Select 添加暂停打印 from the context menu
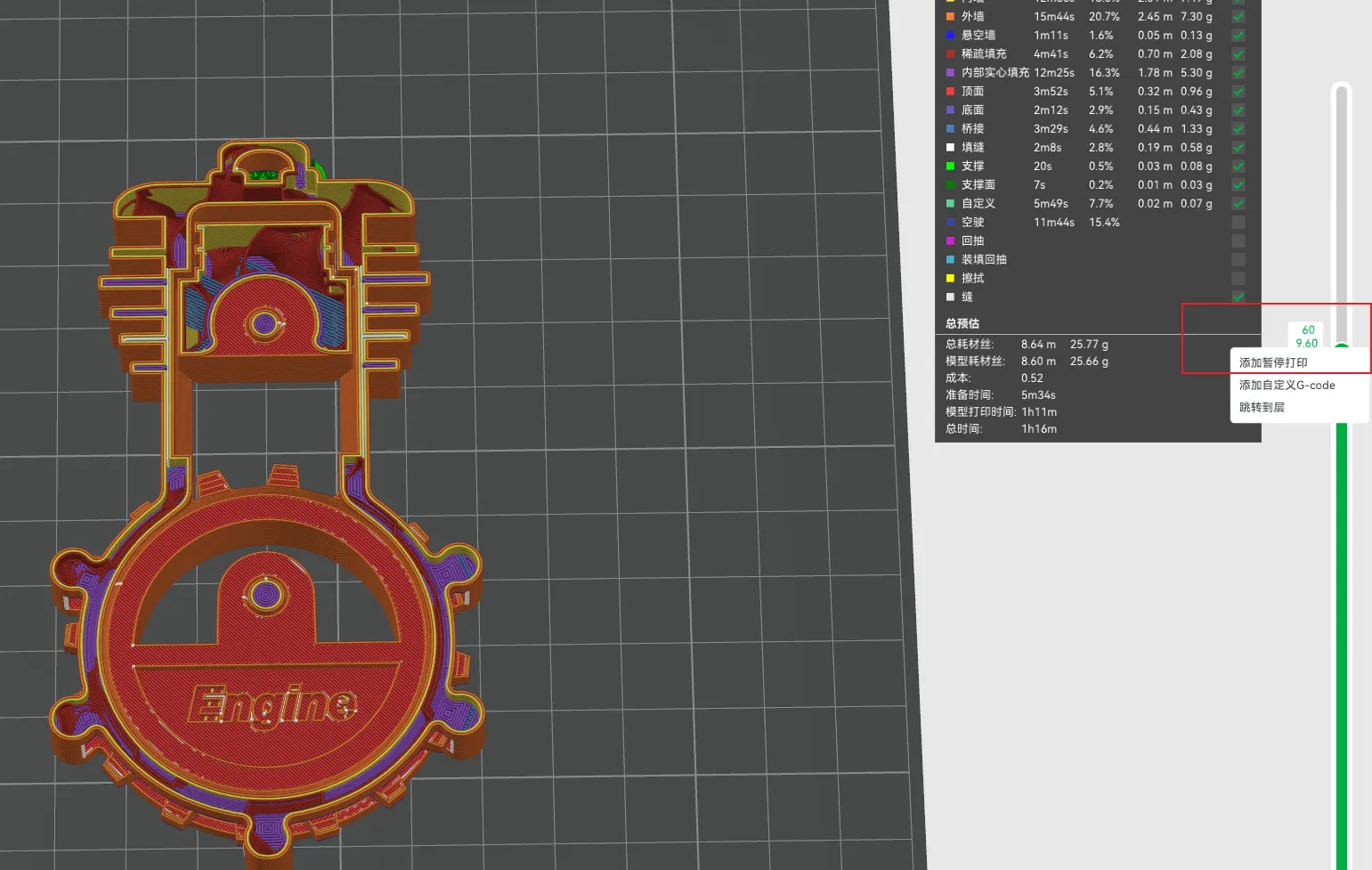This screenshot has width=1372, height=870. [1271, 362]
